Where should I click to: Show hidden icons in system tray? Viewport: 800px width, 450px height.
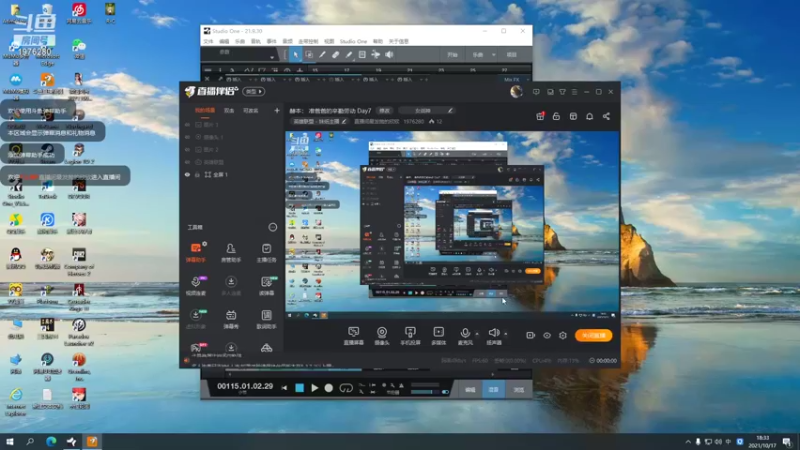pos(688,441)
